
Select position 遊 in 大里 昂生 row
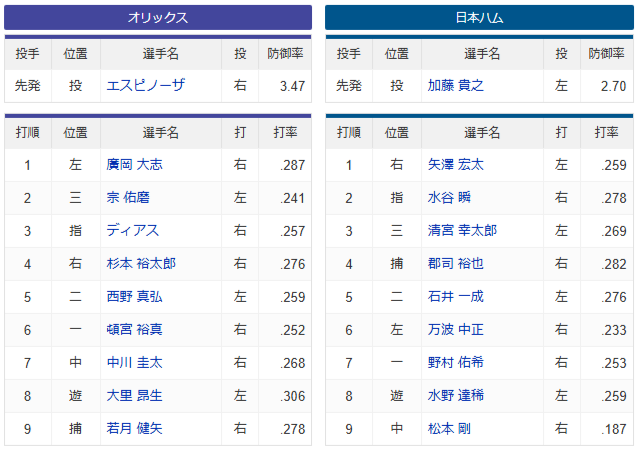coord(75,396)
